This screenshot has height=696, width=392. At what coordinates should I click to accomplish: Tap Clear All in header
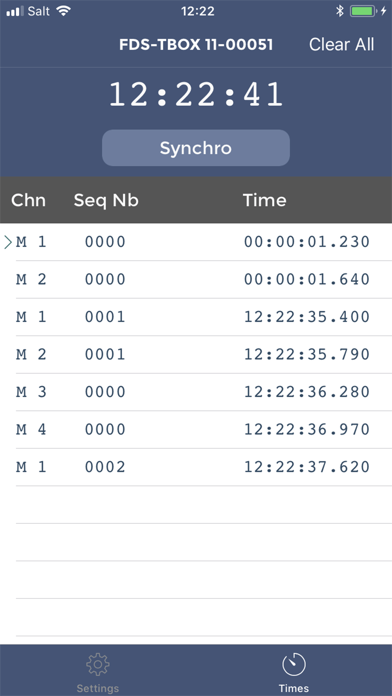pyautogui.click(x=341, y=44)
